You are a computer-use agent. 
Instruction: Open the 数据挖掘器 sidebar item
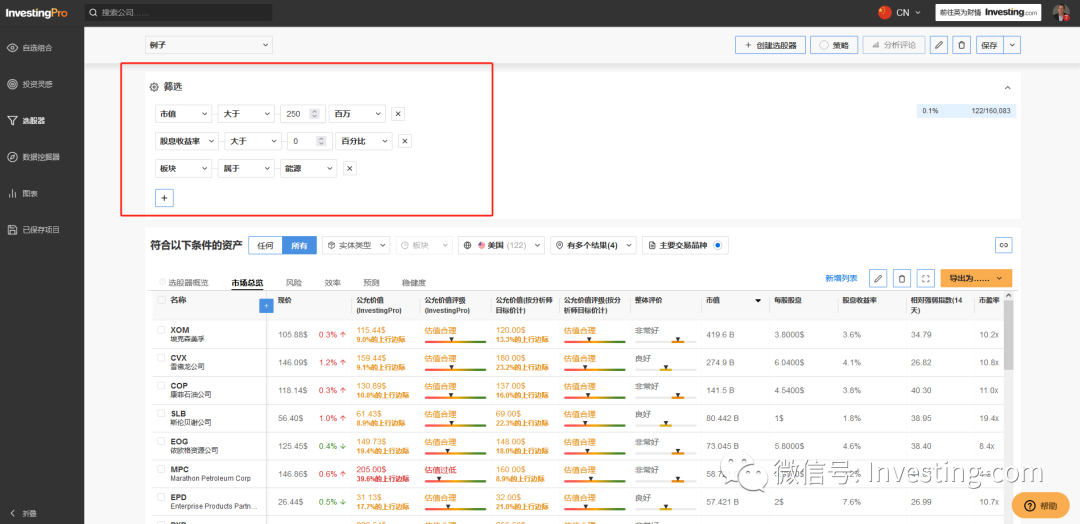pos(34,157)
